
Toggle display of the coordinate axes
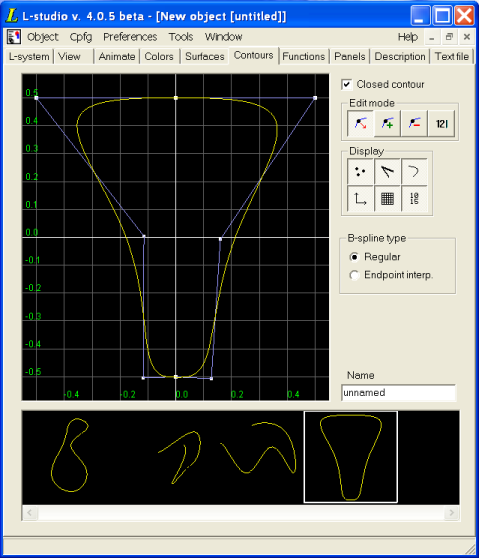tap(360, 199)
